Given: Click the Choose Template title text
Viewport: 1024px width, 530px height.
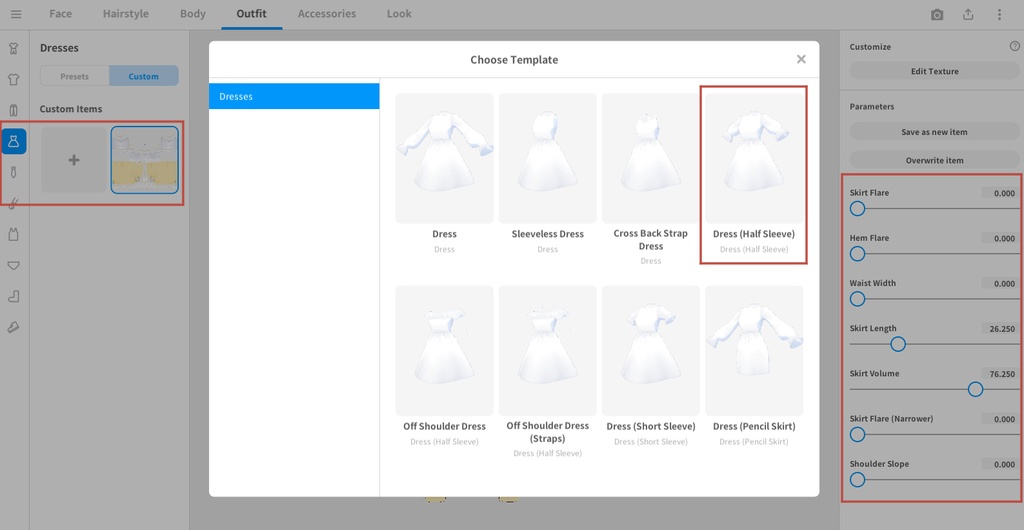Looking at the screenshot, I should [514, 60].
